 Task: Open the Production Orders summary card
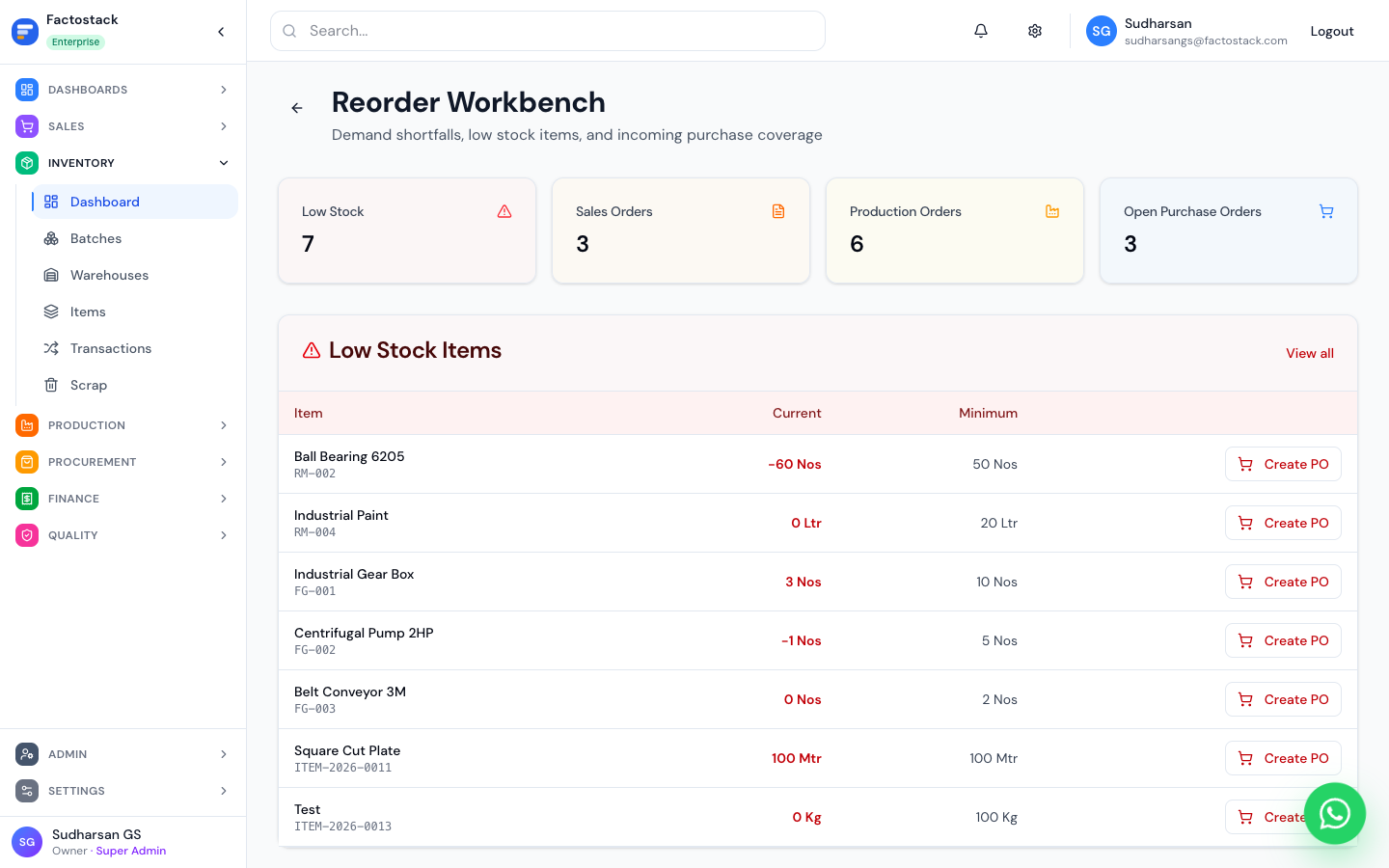[x=955, y=231]
